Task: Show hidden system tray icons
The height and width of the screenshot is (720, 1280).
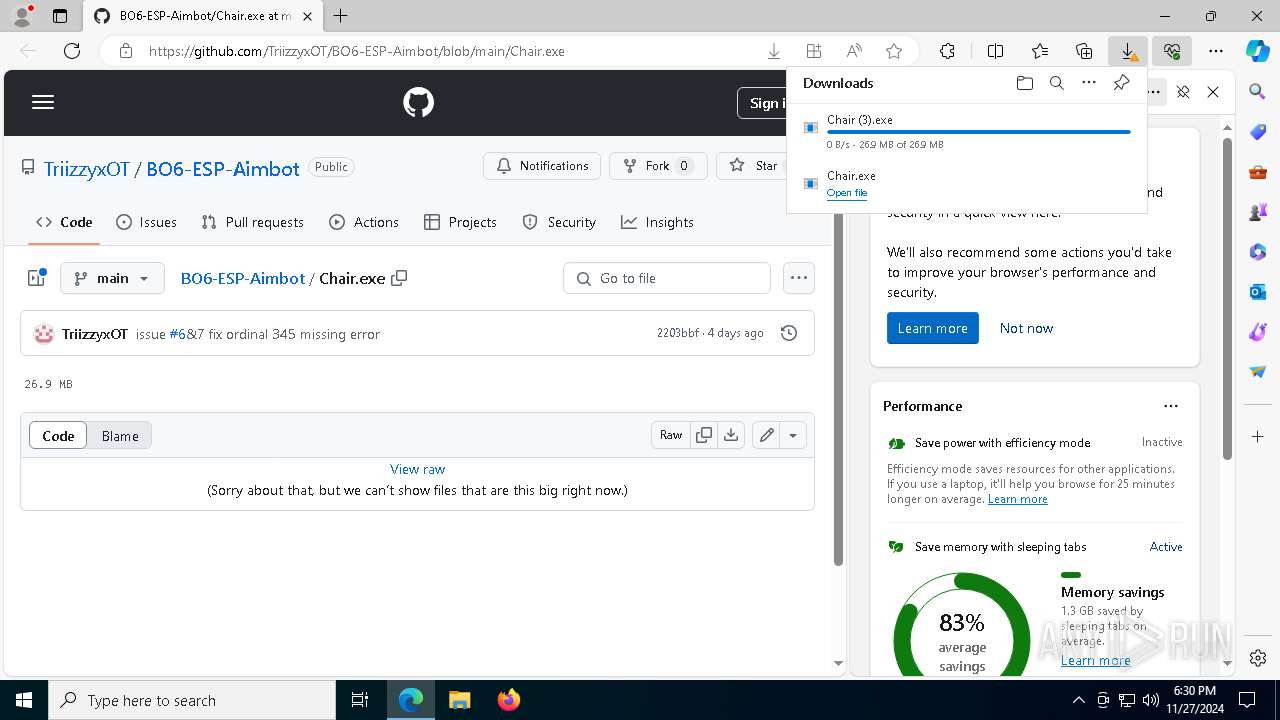Action: pyautogui.click(x=1078, y=700)
